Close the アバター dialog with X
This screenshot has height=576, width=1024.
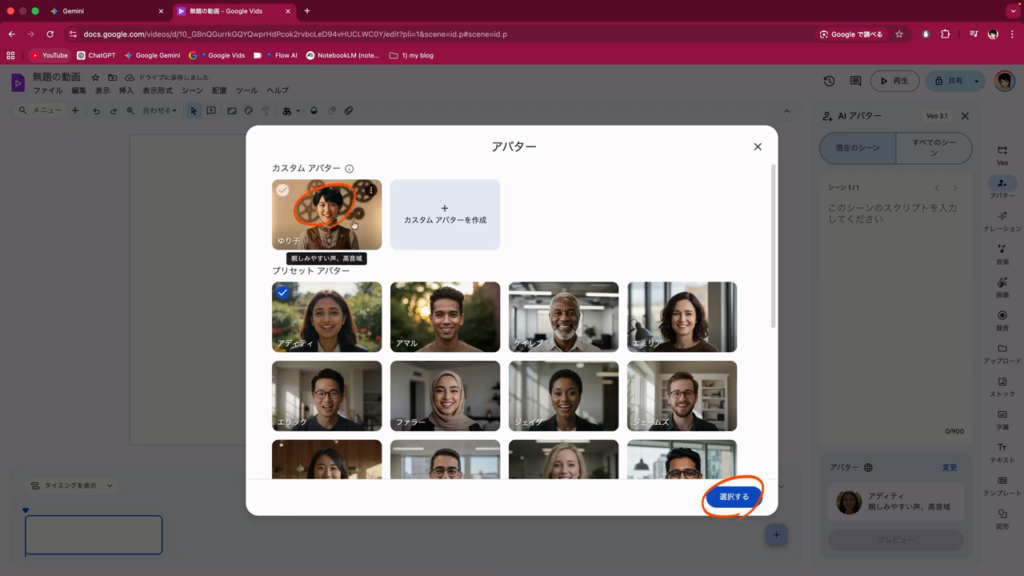click(757, 147)
